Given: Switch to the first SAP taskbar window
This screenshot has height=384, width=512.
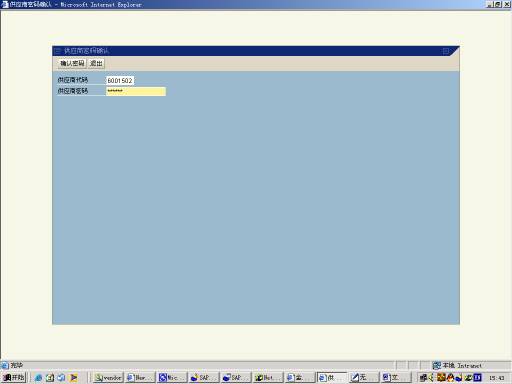Looking at the screenshot, I should click(x=204, y=378).
